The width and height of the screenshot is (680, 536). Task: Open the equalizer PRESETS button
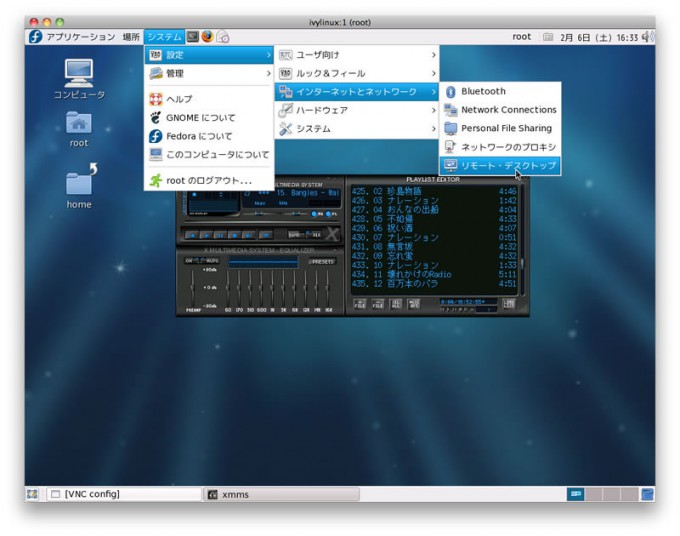[x=322, y=261]
